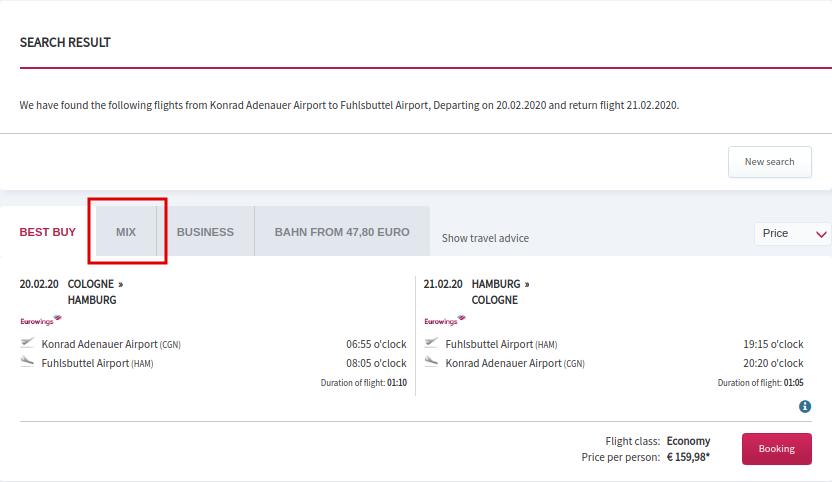
Task: Click departure plane icon beside Fuhlsbuttel return flight
Action: pyautogui.click(x=431, y=343)
